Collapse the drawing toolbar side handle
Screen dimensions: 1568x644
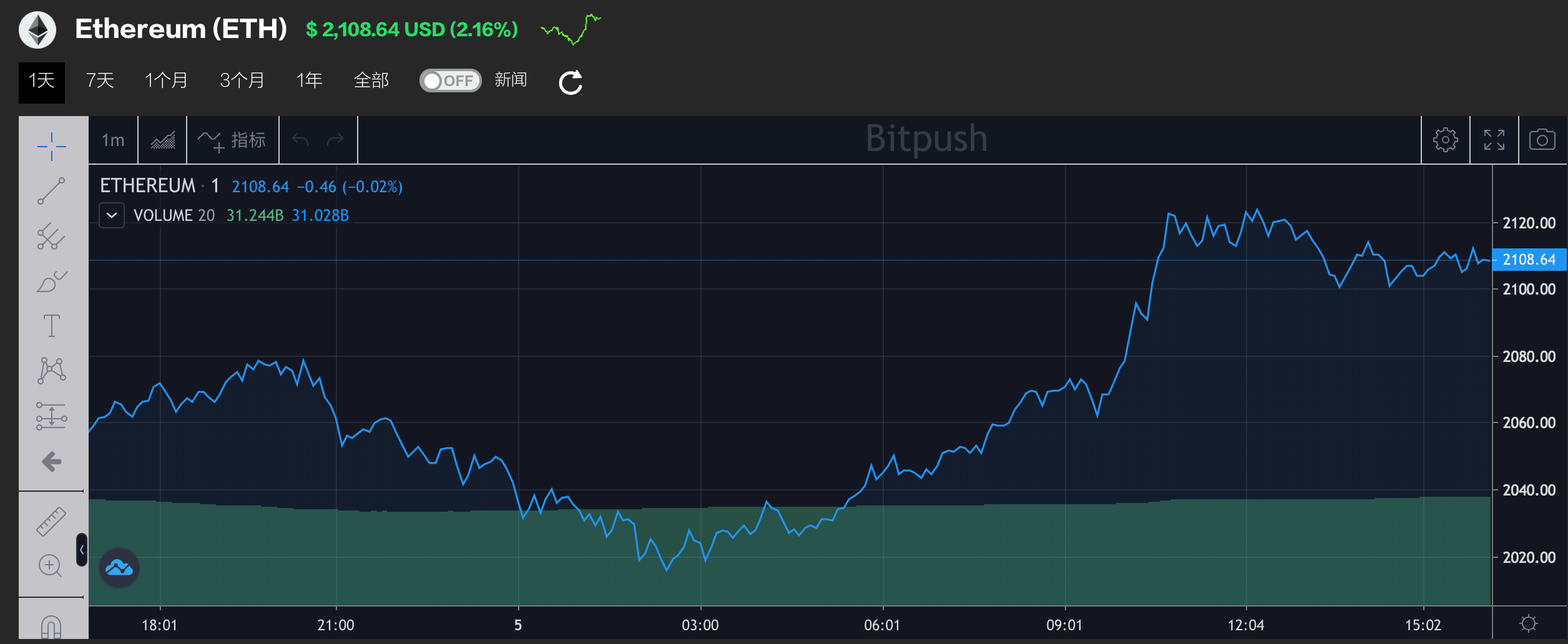point(82,550)
